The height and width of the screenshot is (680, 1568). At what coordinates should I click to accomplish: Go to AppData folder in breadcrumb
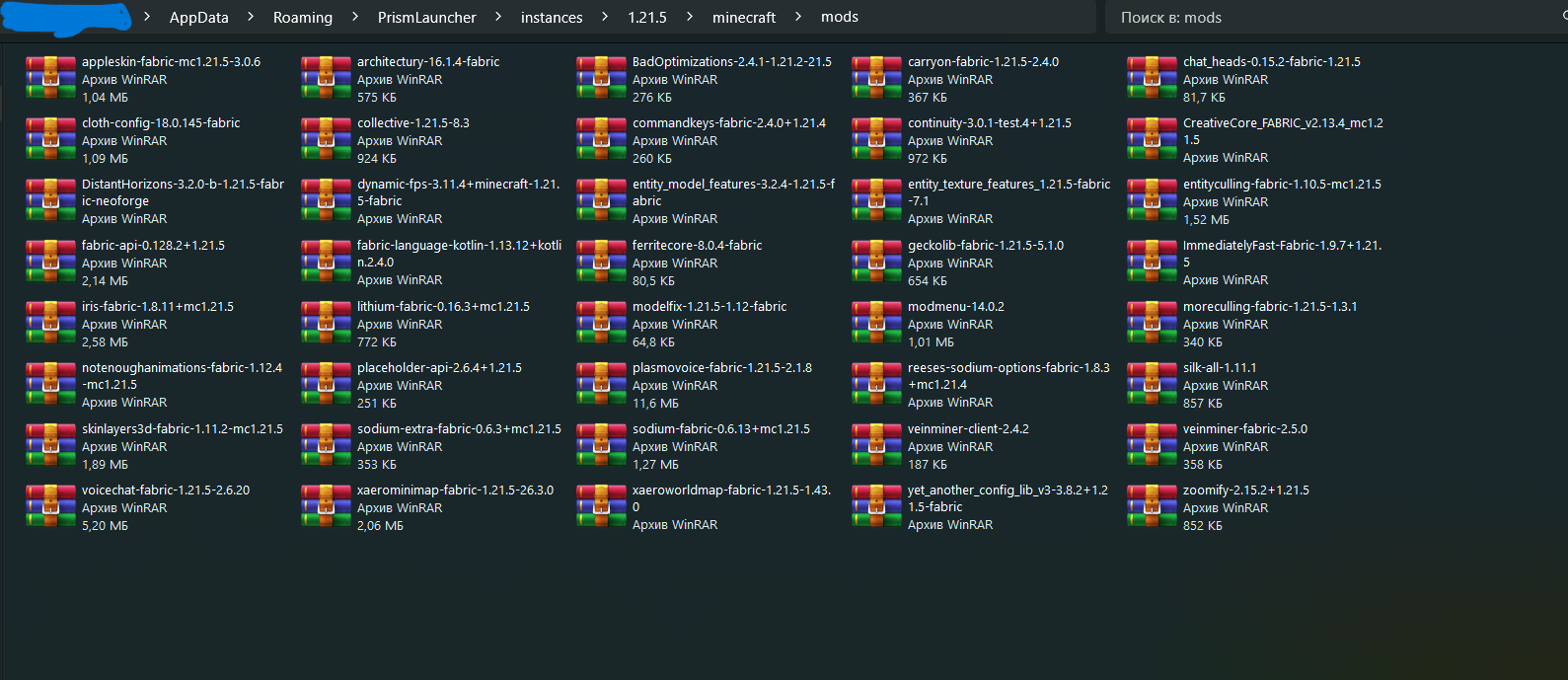(199, 17)
